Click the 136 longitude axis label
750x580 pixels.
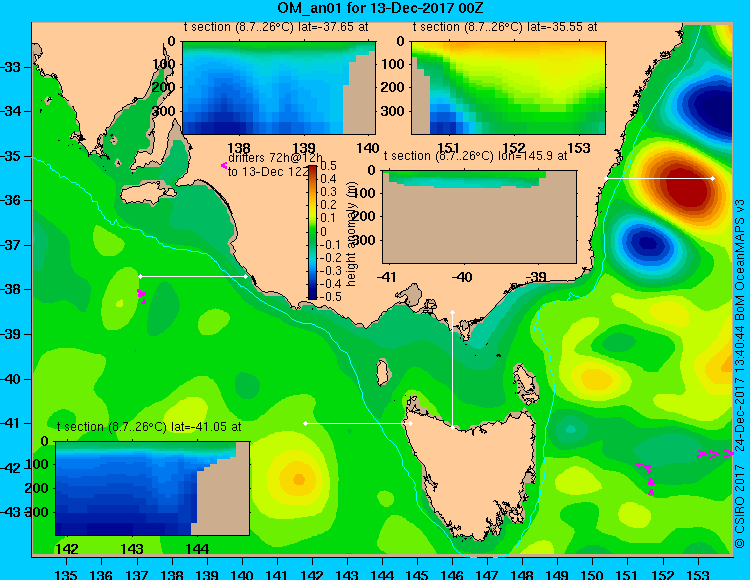[101, 574]
